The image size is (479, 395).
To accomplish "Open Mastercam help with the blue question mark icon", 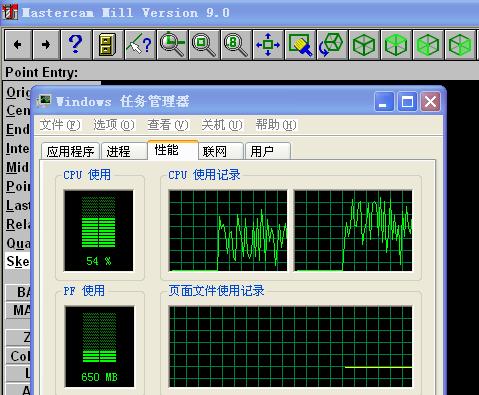I will [x=76, y=45].
